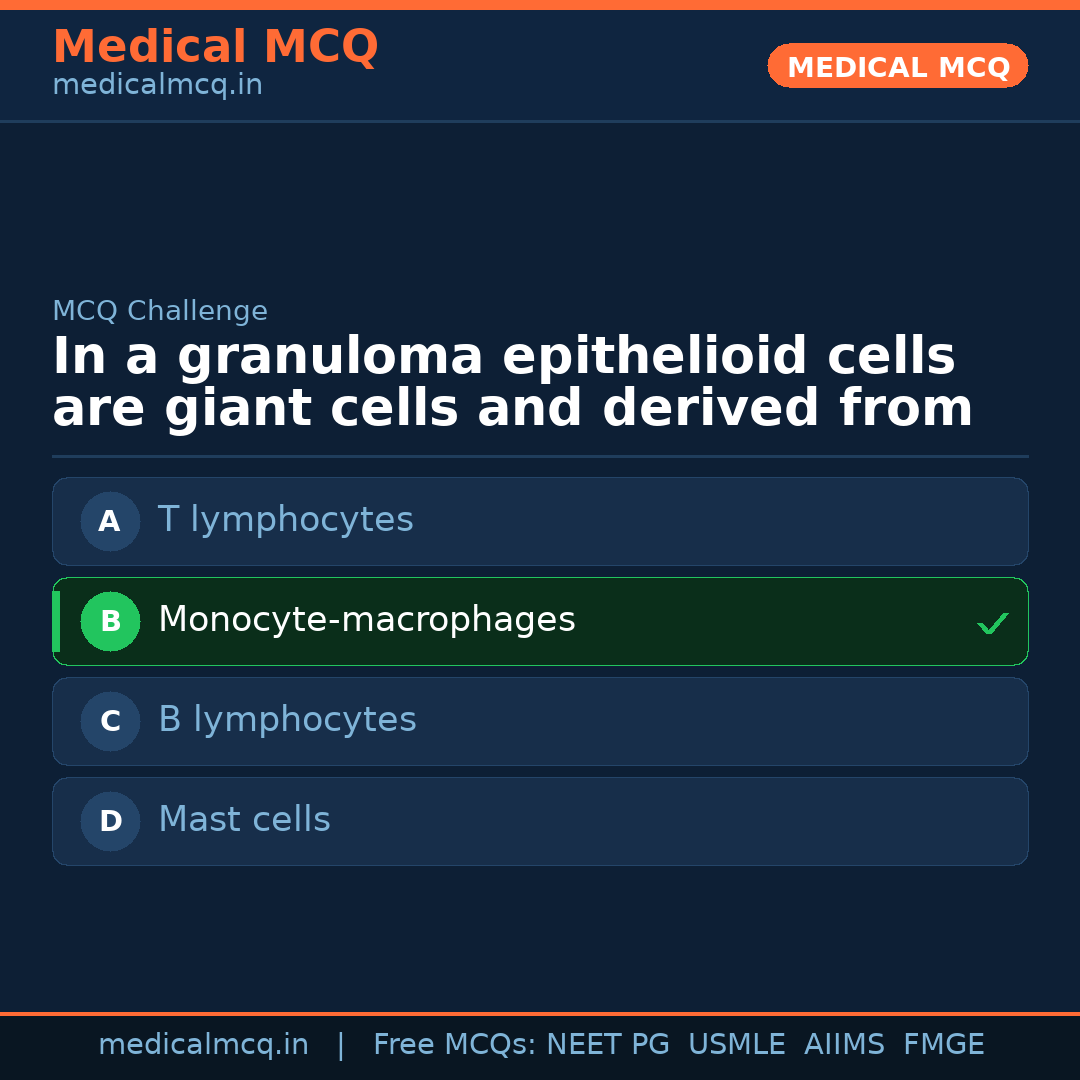
Task: Click the green accent bar on option B
Action: 56,621
